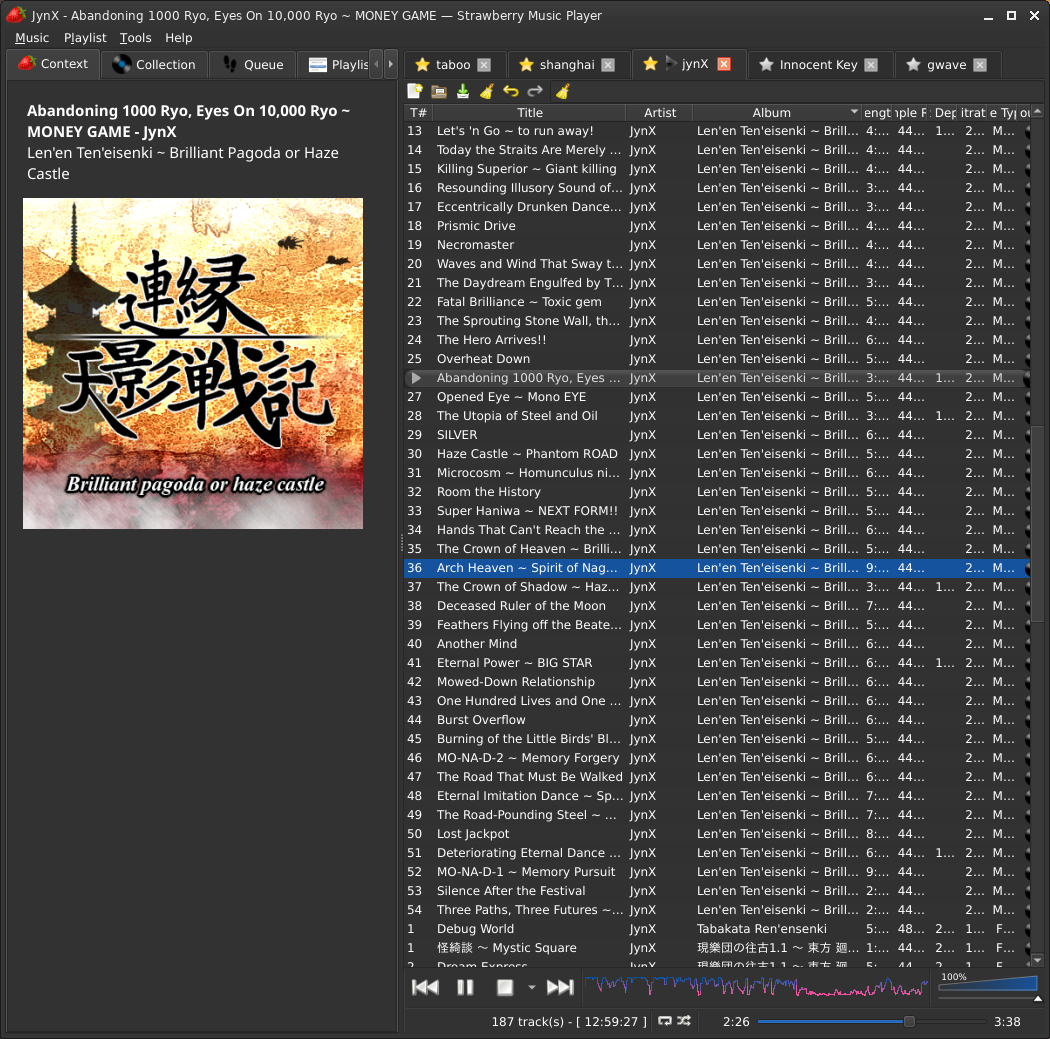Click the star on the shanghai tab
The height and width of the screenshot is (1039, 1050).
point(526,65)
